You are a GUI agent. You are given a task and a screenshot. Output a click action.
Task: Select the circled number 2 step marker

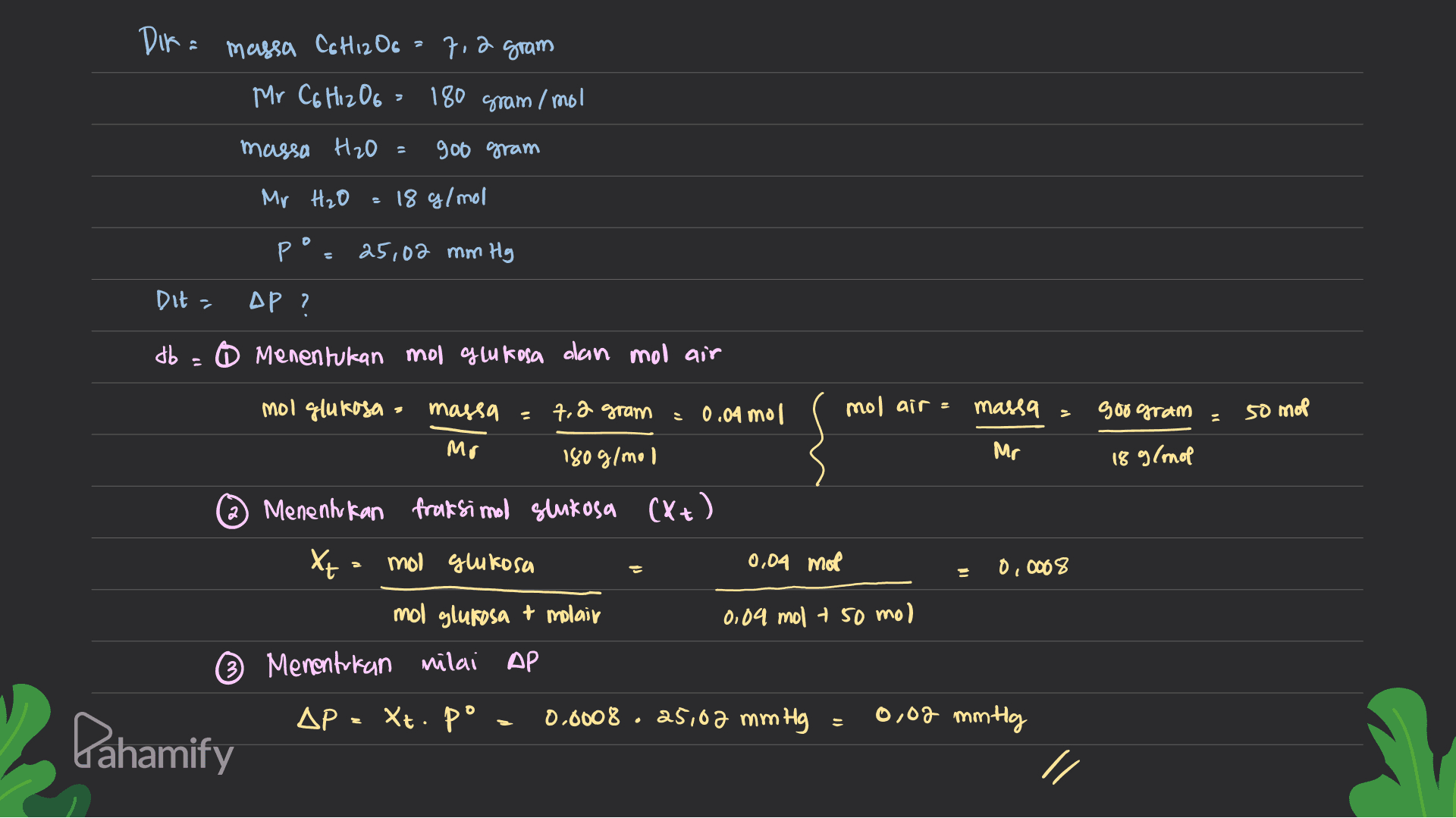click(x=231, y=512)
